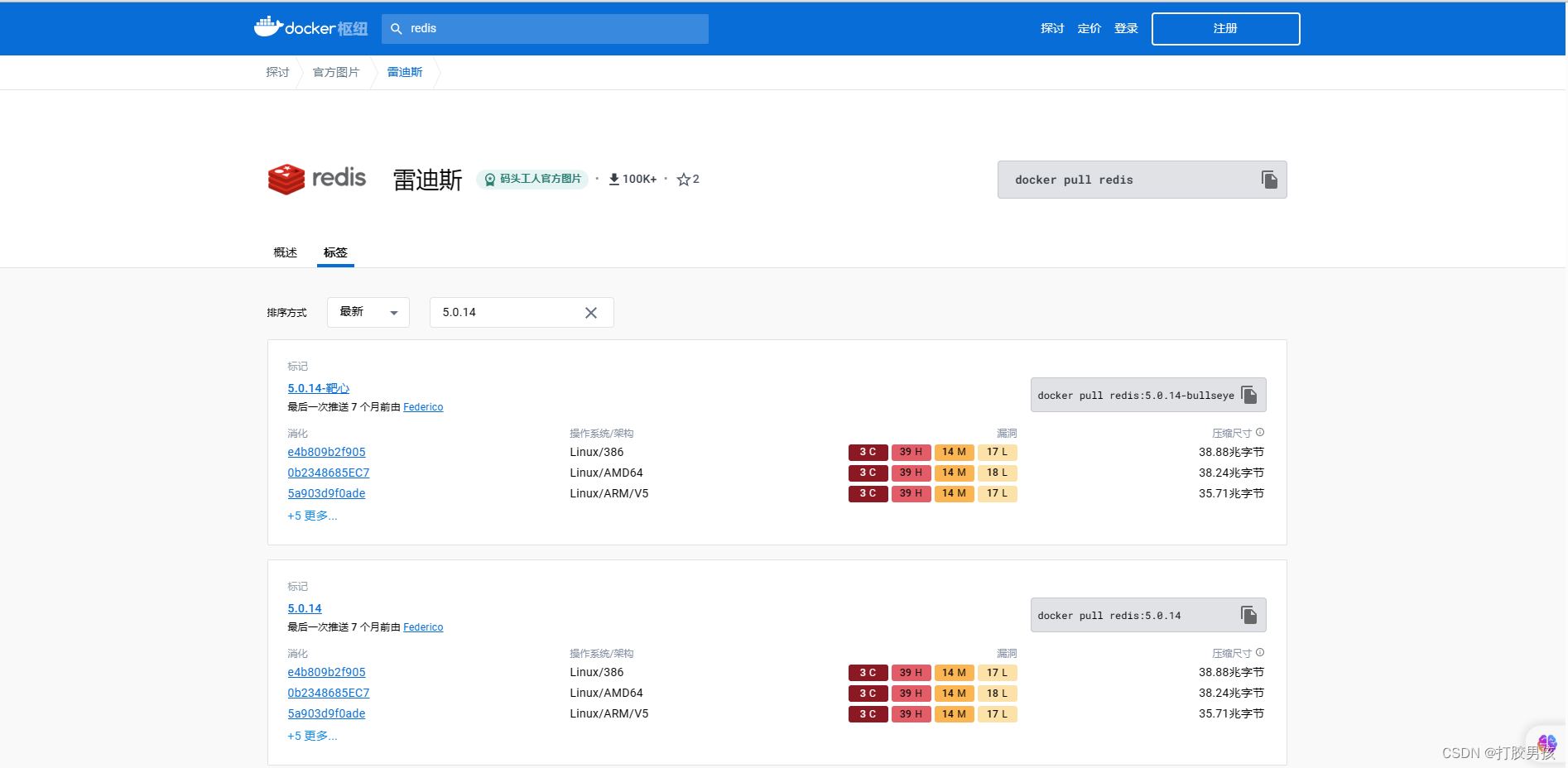This screenshot has height=768, width=1568.
Task: Click the 'docker pull redis' command box text
Action: tap(1074, 180)
